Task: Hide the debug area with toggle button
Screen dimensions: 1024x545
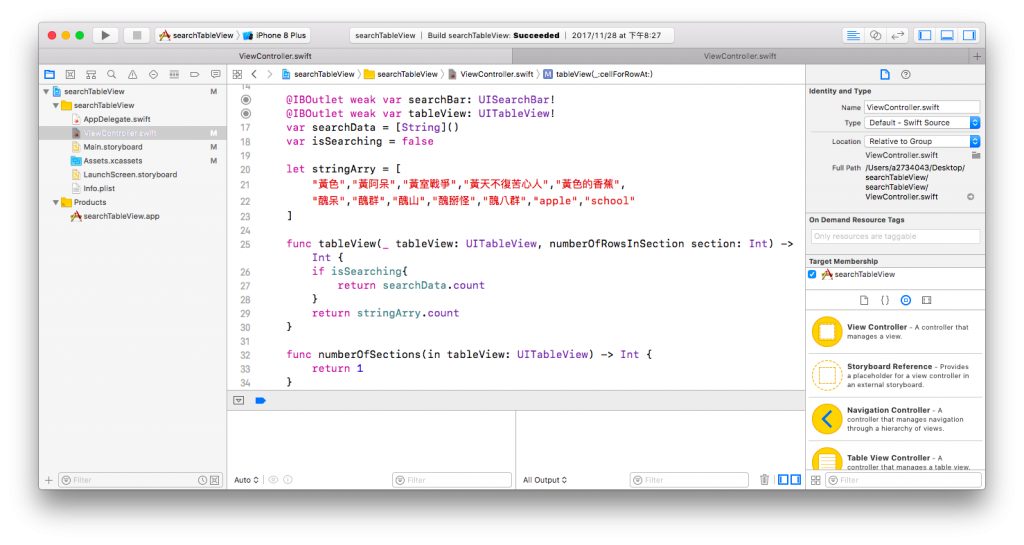Action: tap(238, 400)
